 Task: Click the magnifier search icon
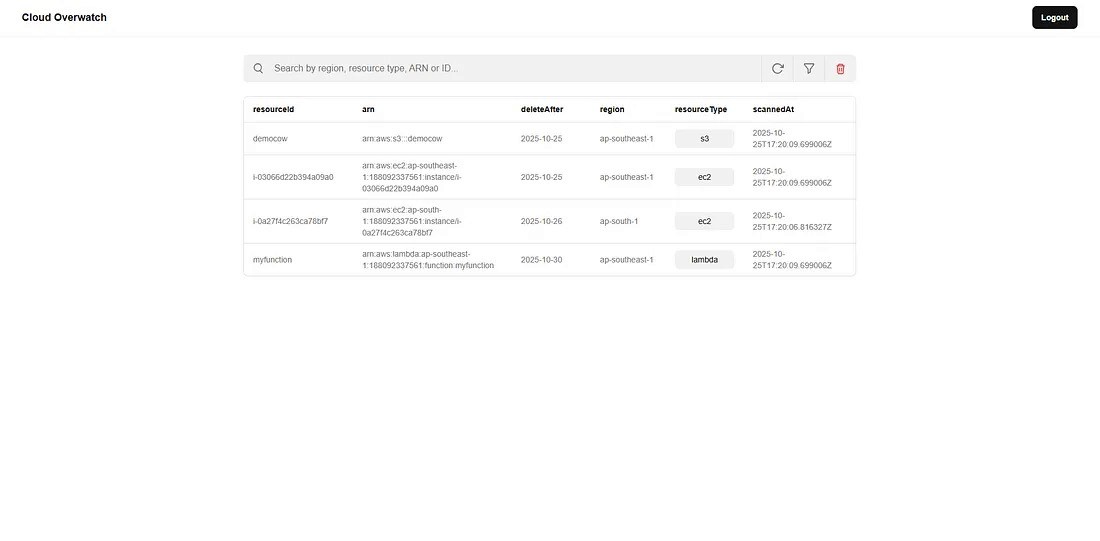(258, 68)
